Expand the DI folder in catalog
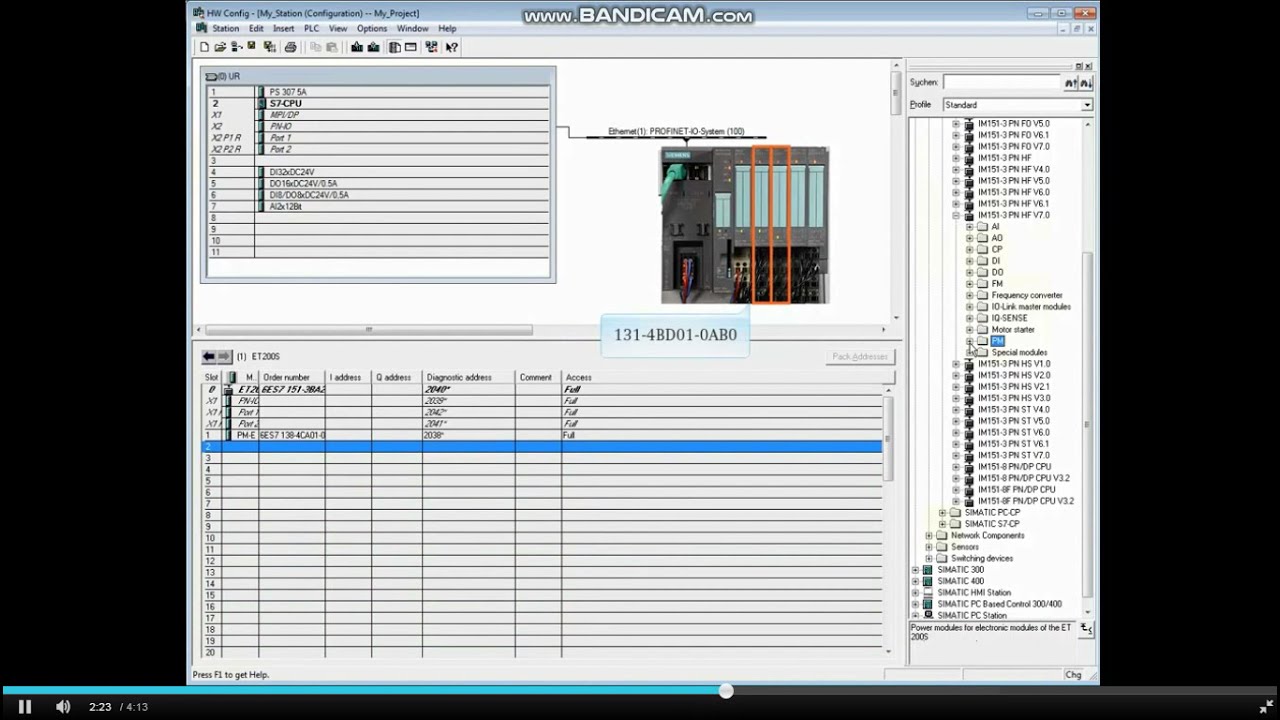The width and height of the screenshot is (1280, 720). (x=969, y=261)
